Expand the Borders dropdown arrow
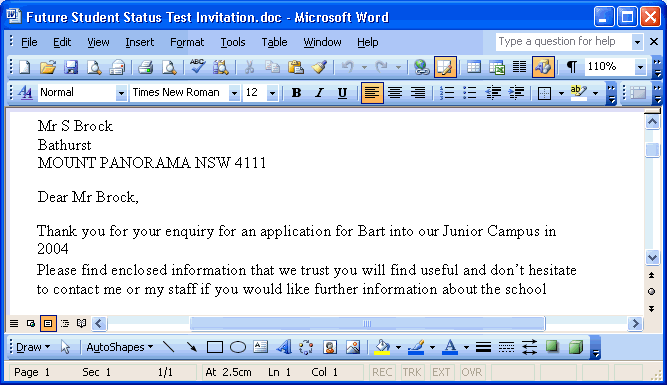The image size is (667, 385). (561, 93)
